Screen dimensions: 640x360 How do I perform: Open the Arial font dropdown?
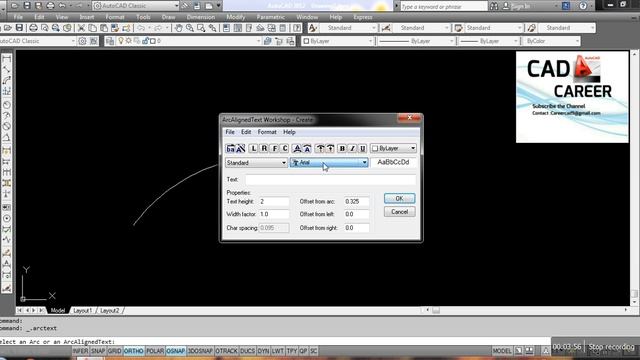pos(329,162)
